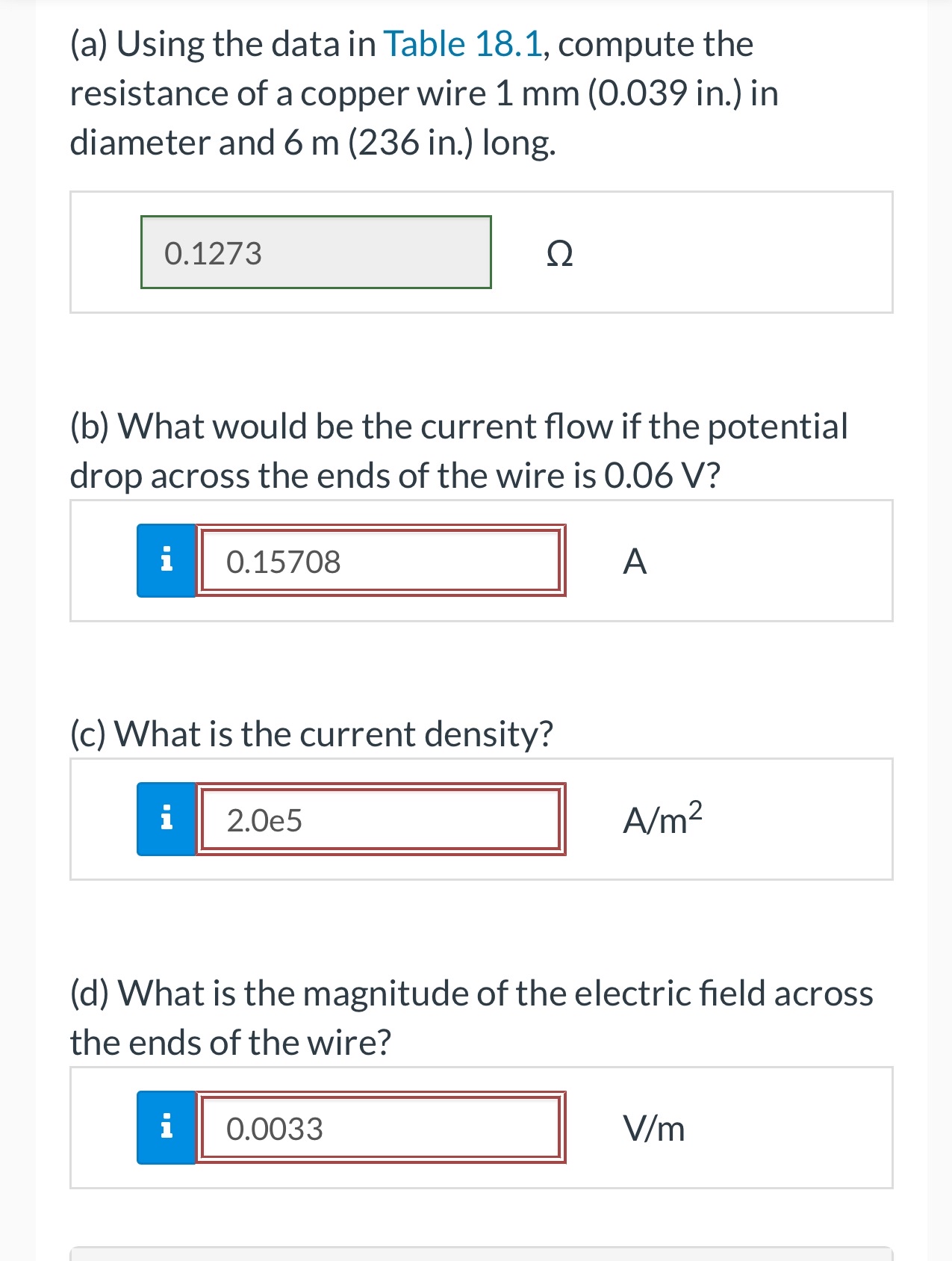952x1261 pixels.
Task: Select the resistance answer field showing 0.1273
Action: pyautogui.click(x=315, y=253)
